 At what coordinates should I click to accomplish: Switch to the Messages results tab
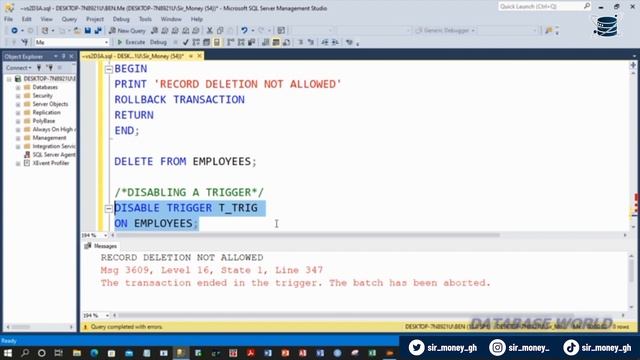100,246
